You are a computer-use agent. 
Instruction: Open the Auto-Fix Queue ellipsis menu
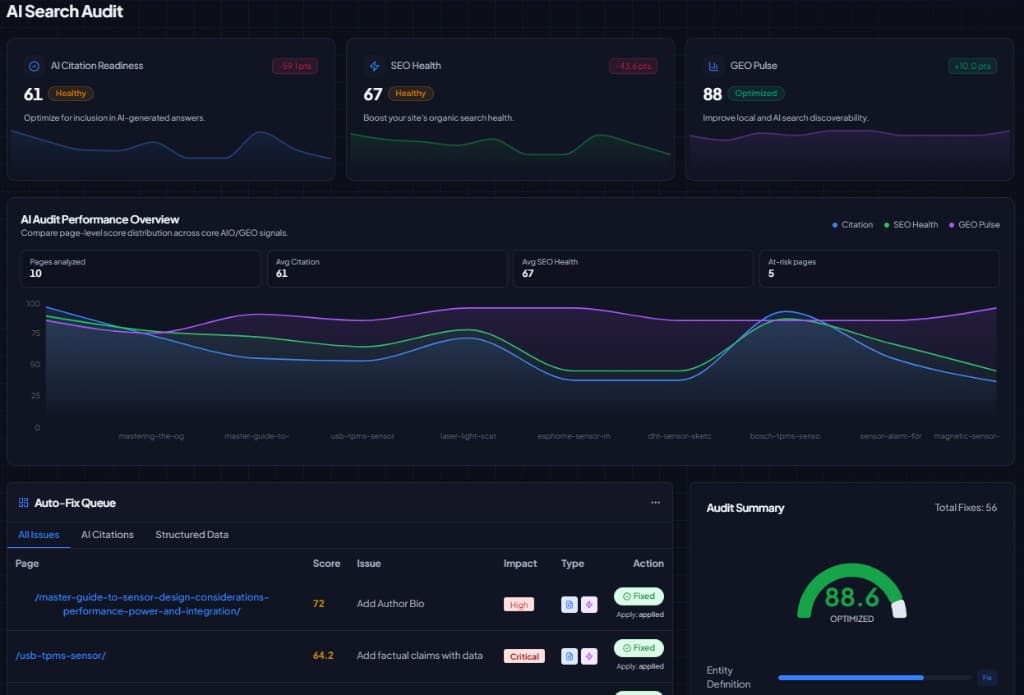[x=656, y=502]
